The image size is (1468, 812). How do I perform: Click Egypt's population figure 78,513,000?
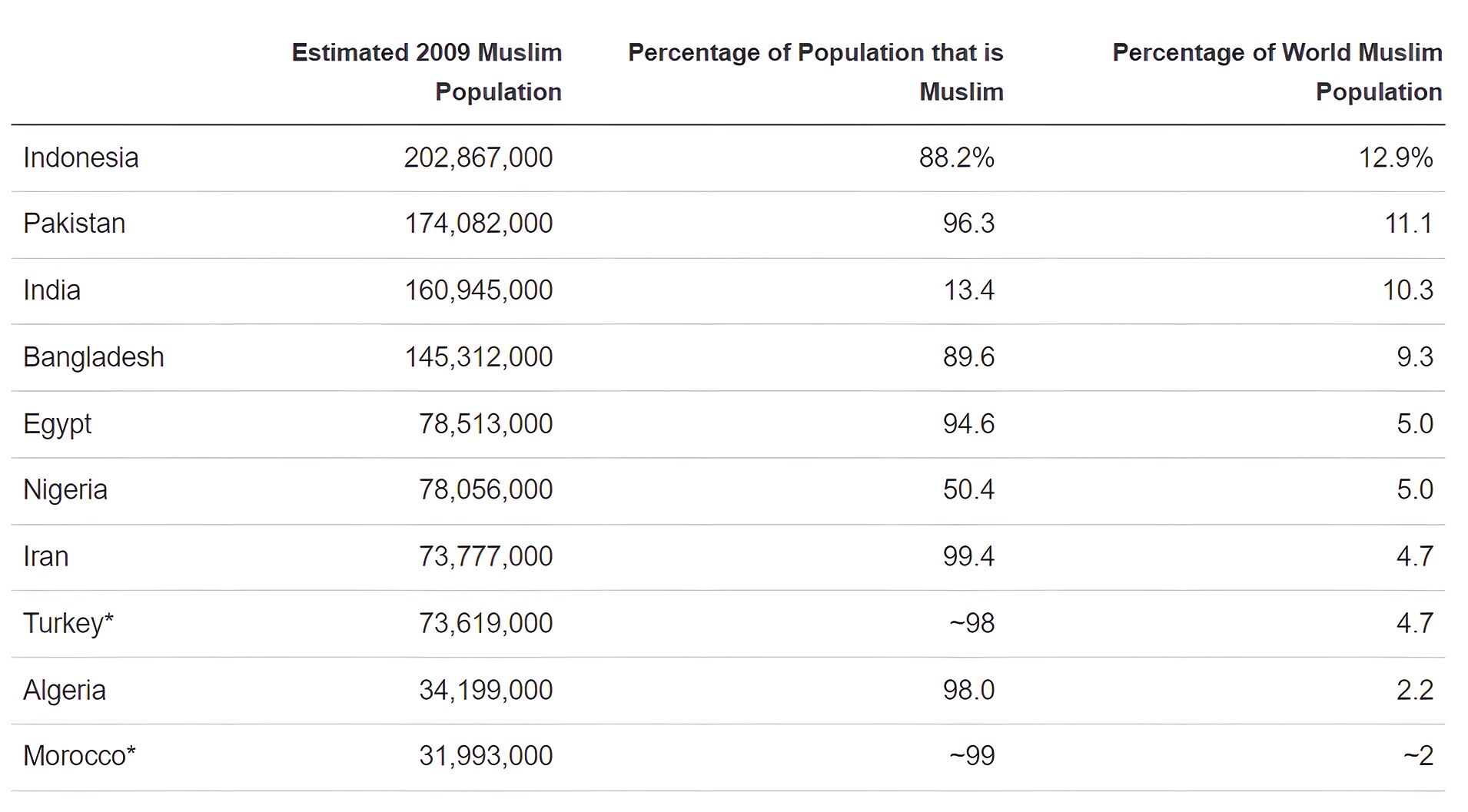tap(485, 424)
